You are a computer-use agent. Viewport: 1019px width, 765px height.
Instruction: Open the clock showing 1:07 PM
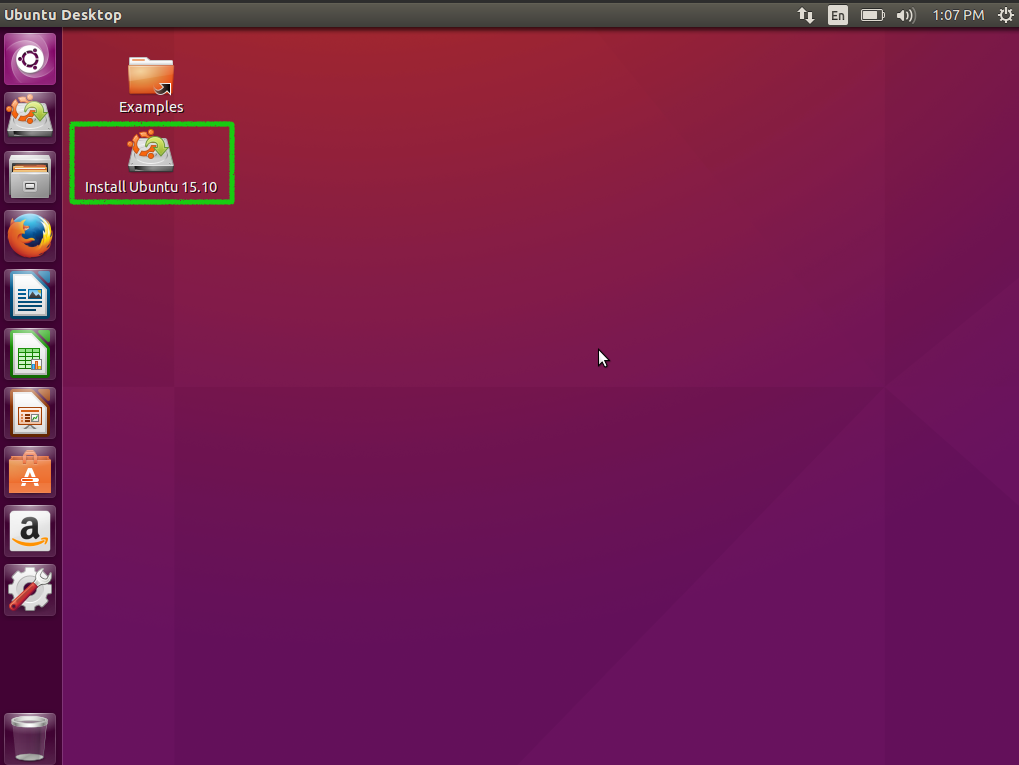click(958, 15)
